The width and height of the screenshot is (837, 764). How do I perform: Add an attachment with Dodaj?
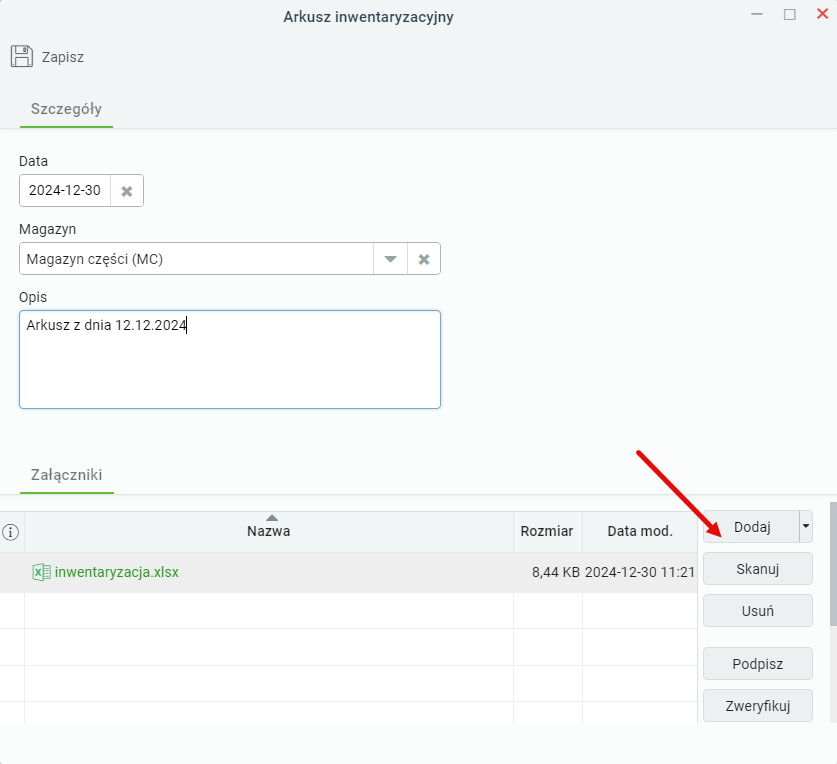tap(752, 526)
